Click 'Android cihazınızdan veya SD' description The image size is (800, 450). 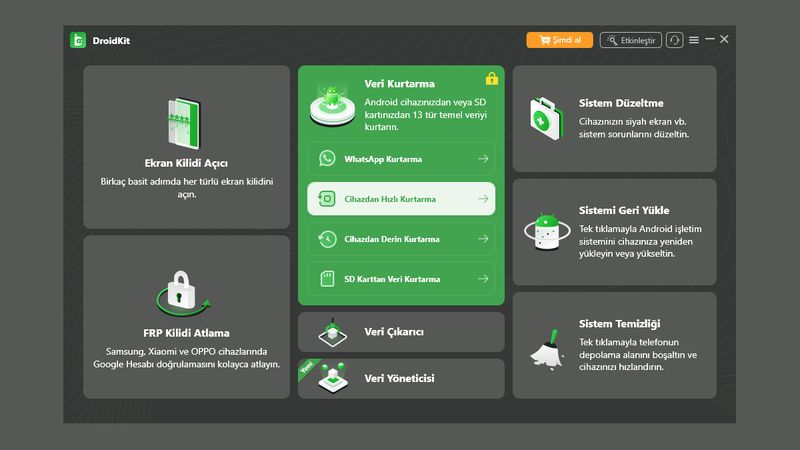(x=426, y=115)
